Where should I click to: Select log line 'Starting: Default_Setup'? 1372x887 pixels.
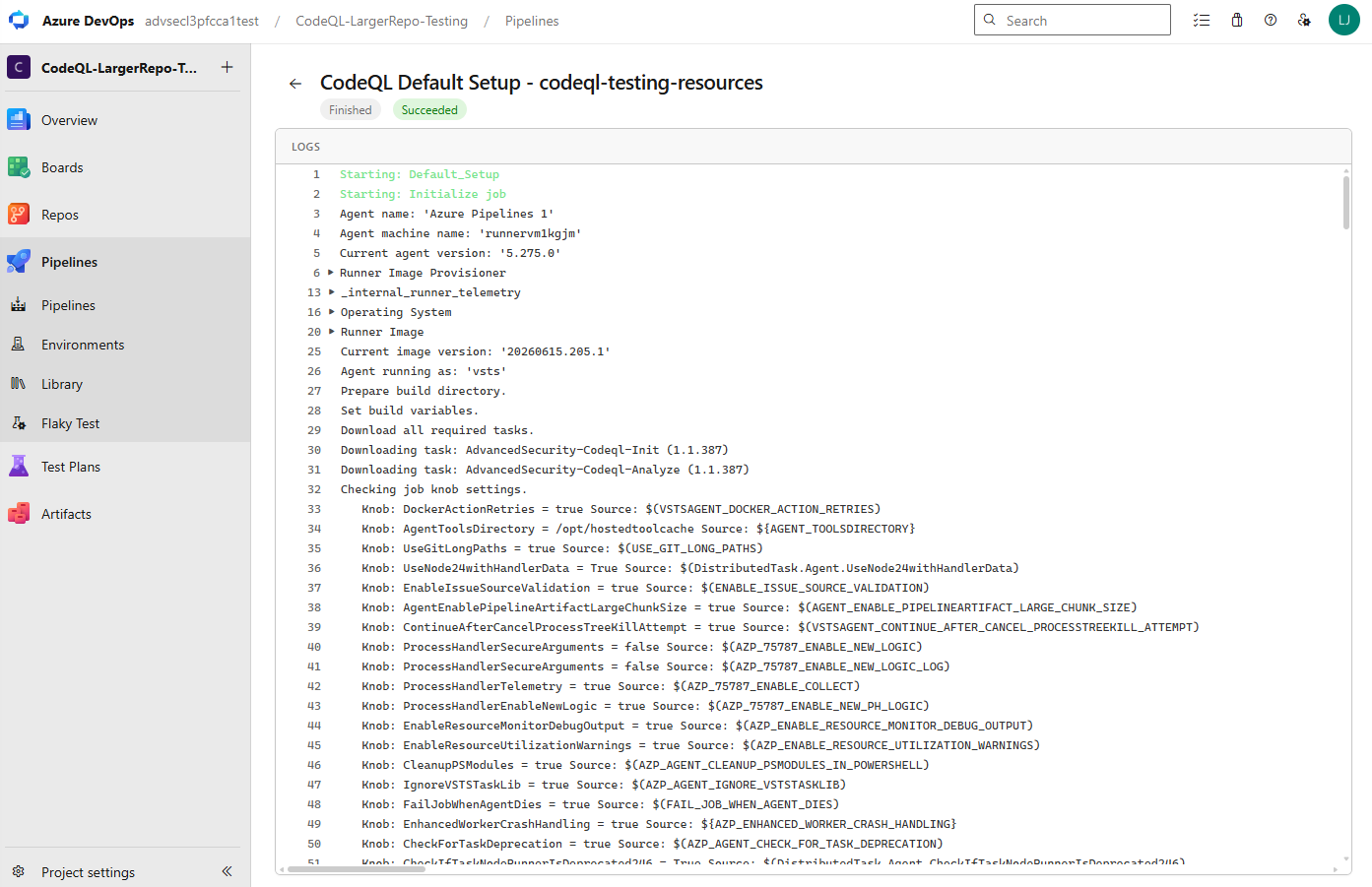(420, 174)
